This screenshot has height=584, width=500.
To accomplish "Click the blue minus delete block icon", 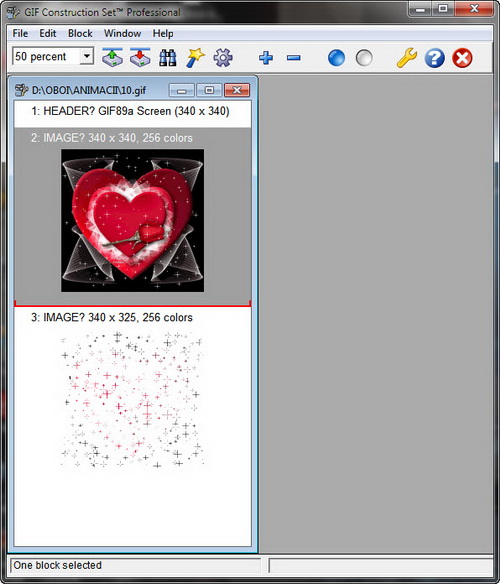I will (294, 58).
